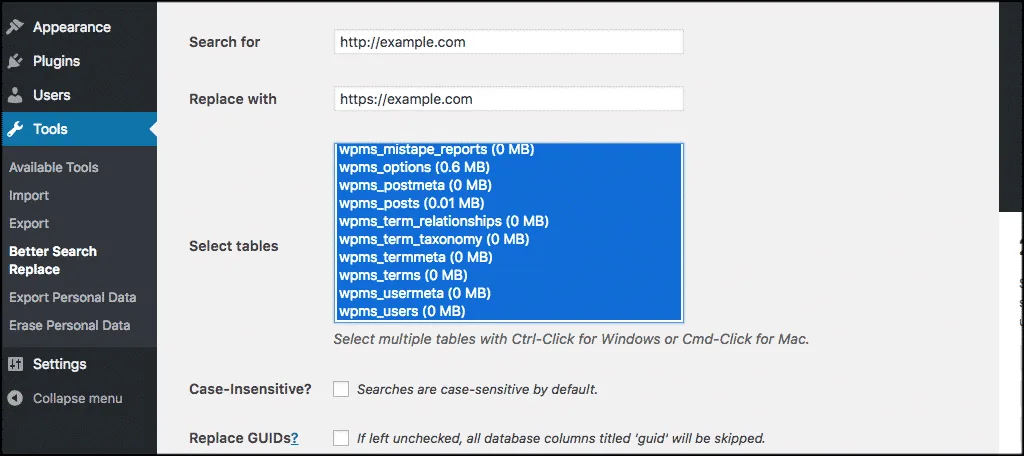This screenshot has height=456, width=1024.
Task: Focus the Search for input field
Action: pos(509,42)
